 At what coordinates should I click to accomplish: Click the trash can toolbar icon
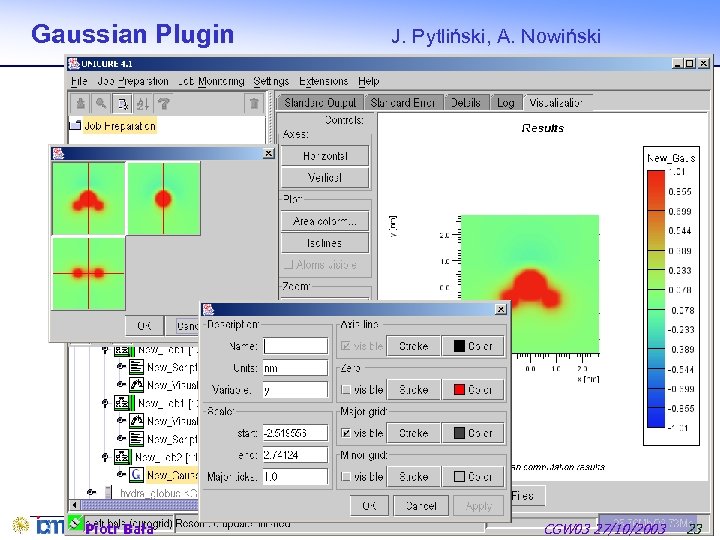(x=254, y=104)
